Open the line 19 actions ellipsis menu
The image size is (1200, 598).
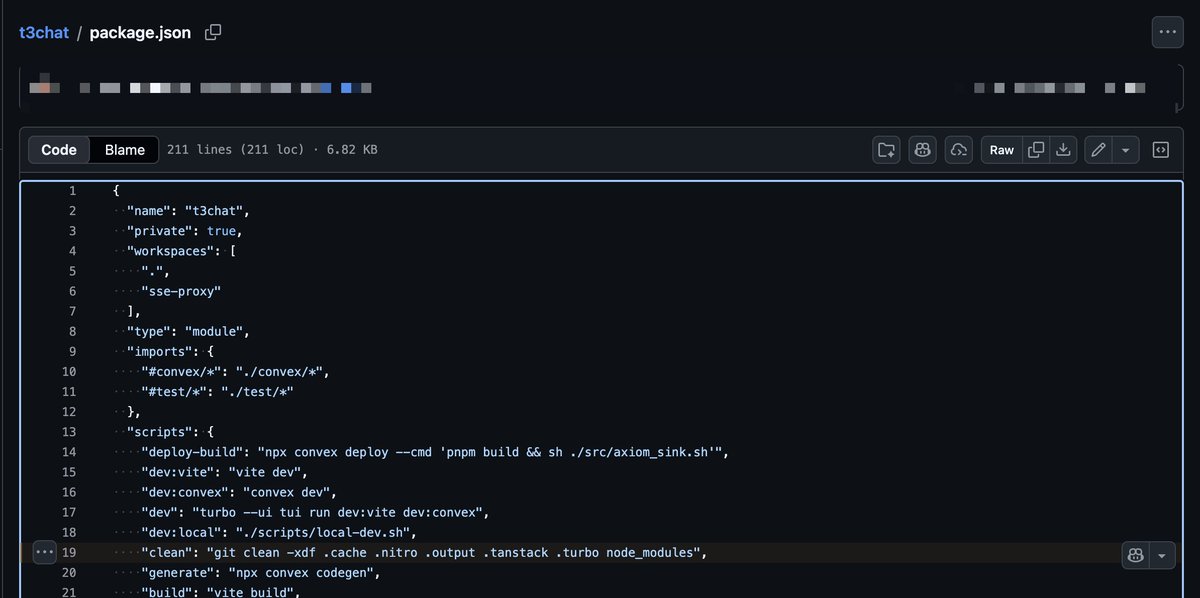click(44, 552)
